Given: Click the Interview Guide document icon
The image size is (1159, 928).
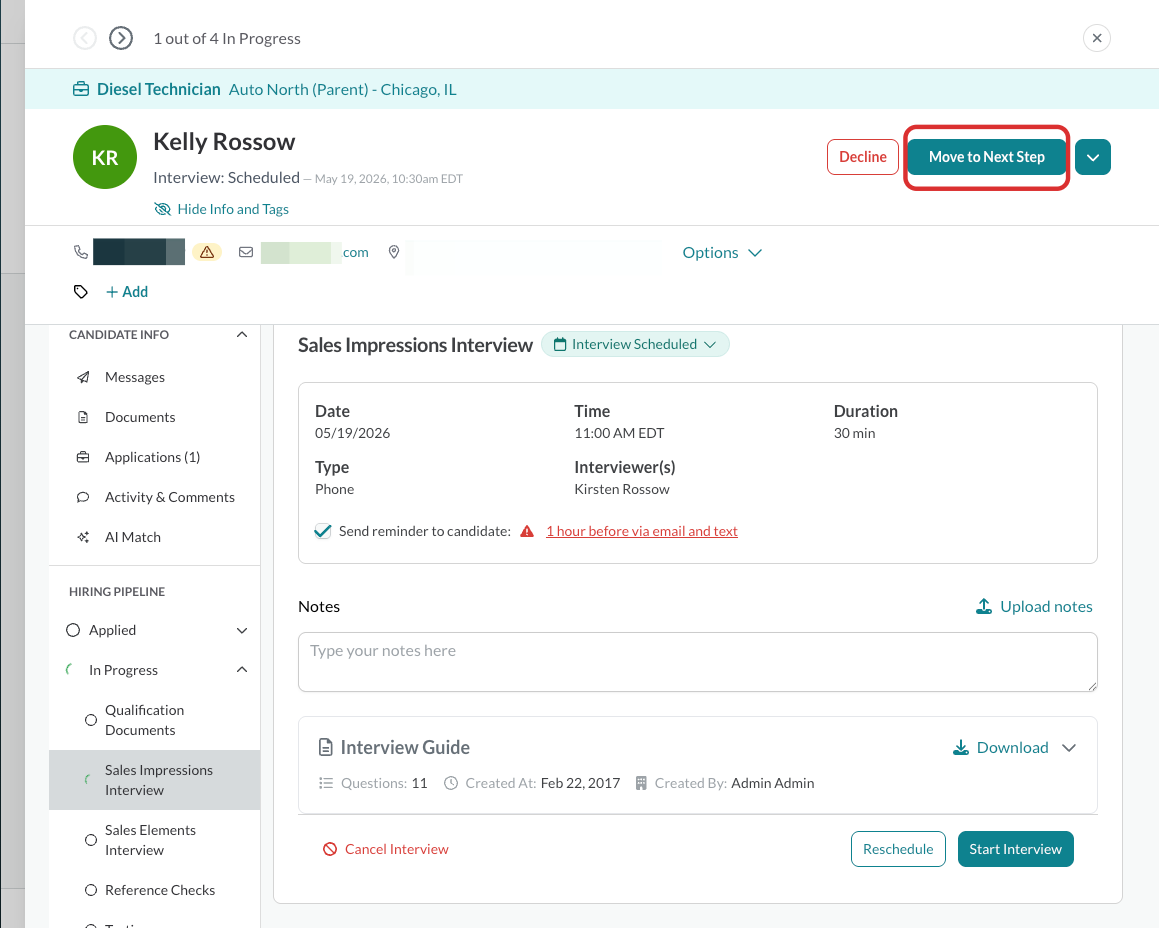Looking at the screenshot, I should point(325,748).
